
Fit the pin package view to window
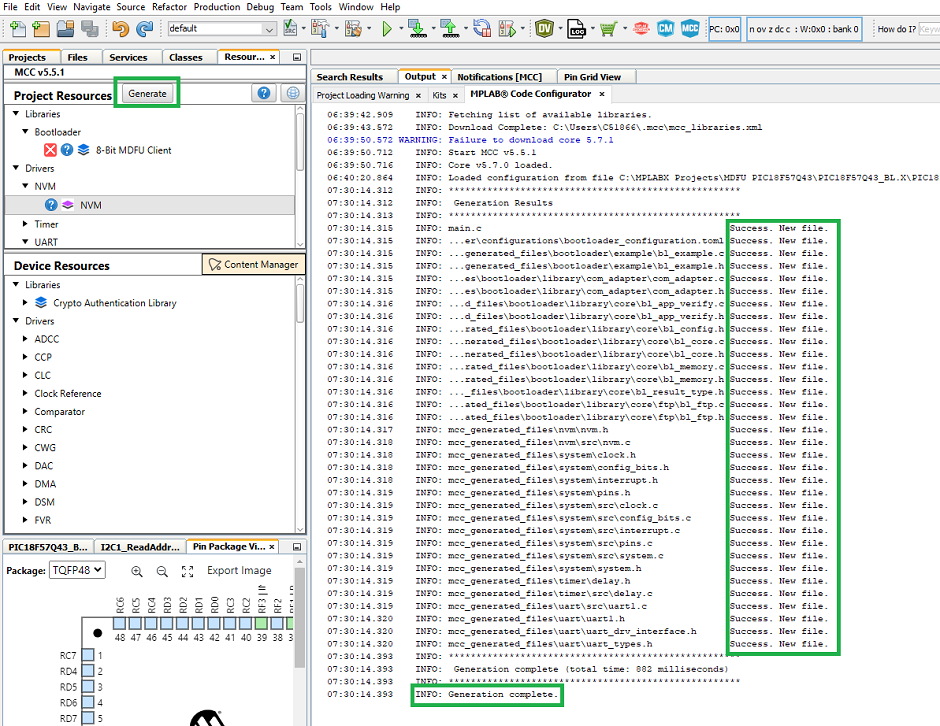point(187,571)
